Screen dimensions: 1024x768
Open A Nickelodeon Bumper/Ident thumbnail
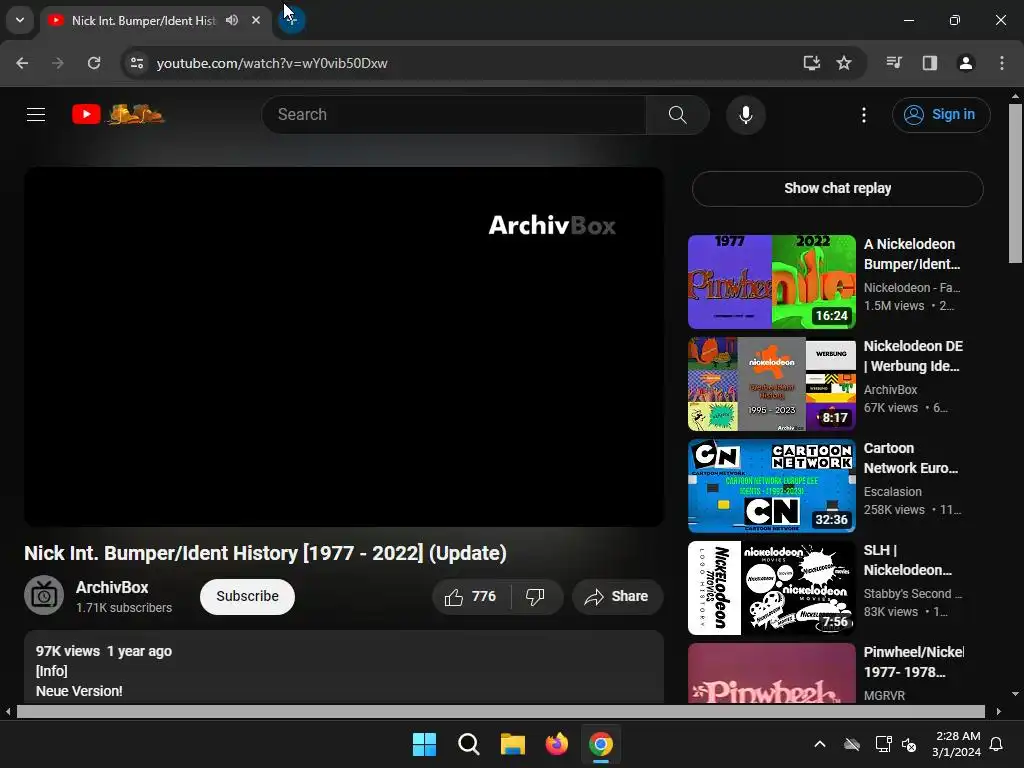(771, 282)
